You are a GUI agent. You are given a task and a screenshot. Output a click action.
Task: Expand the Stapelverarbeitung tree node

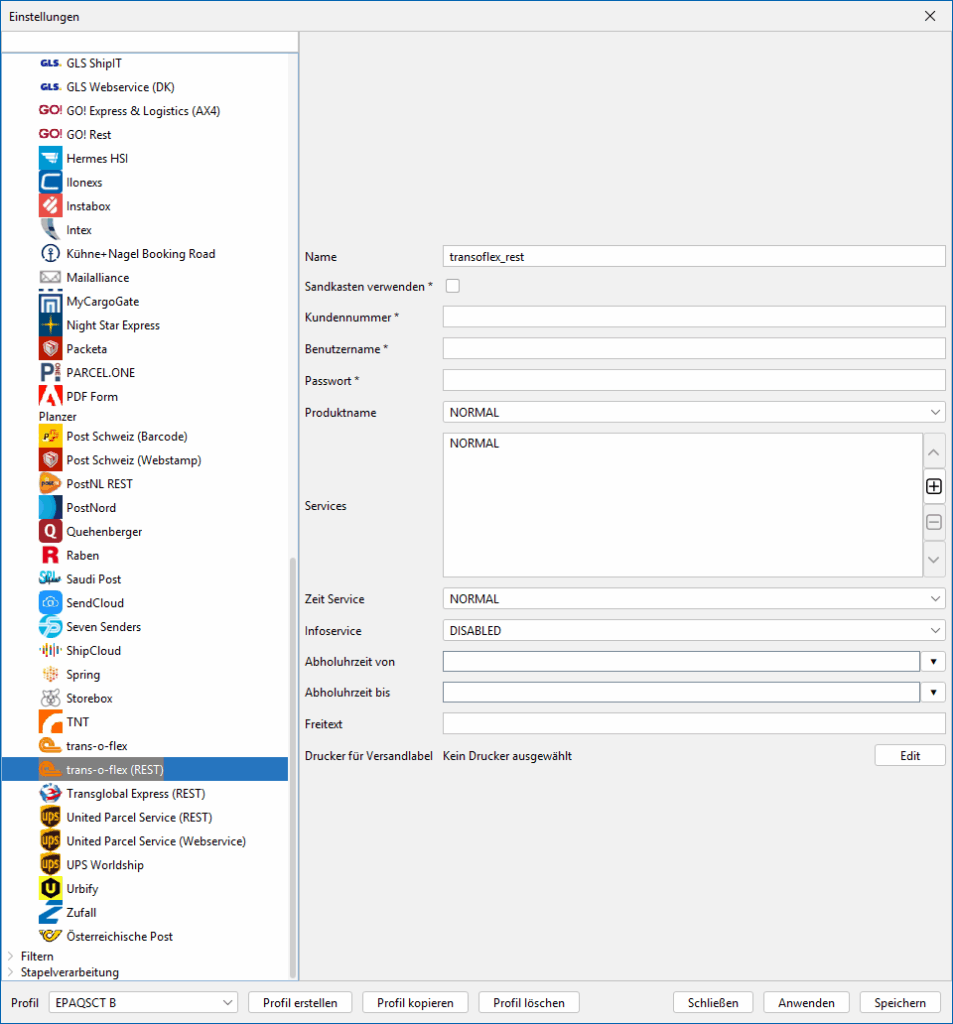(11, 972)
